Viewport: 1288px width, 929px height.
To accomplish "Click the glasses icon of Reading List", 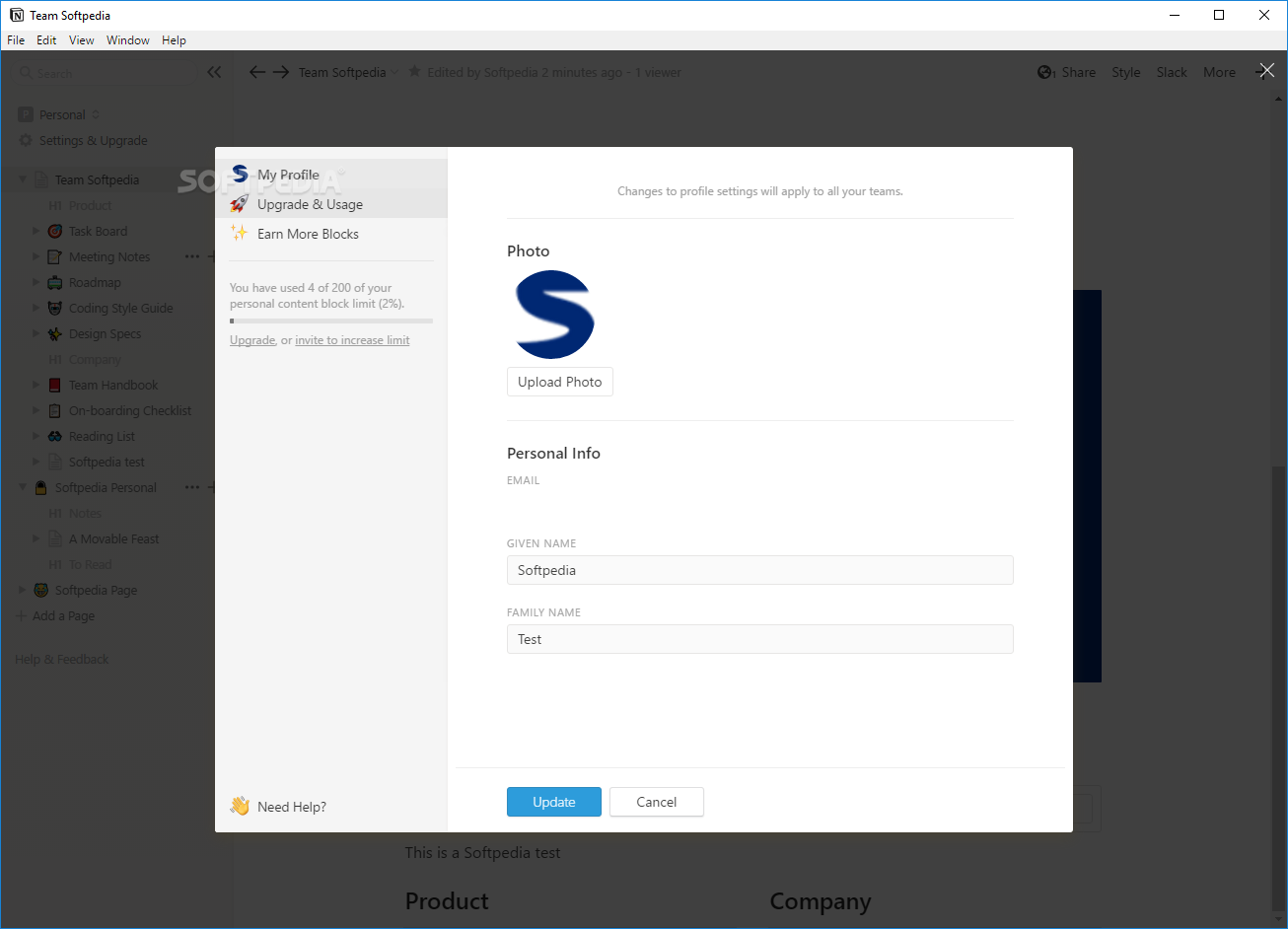I will [55, 436].
